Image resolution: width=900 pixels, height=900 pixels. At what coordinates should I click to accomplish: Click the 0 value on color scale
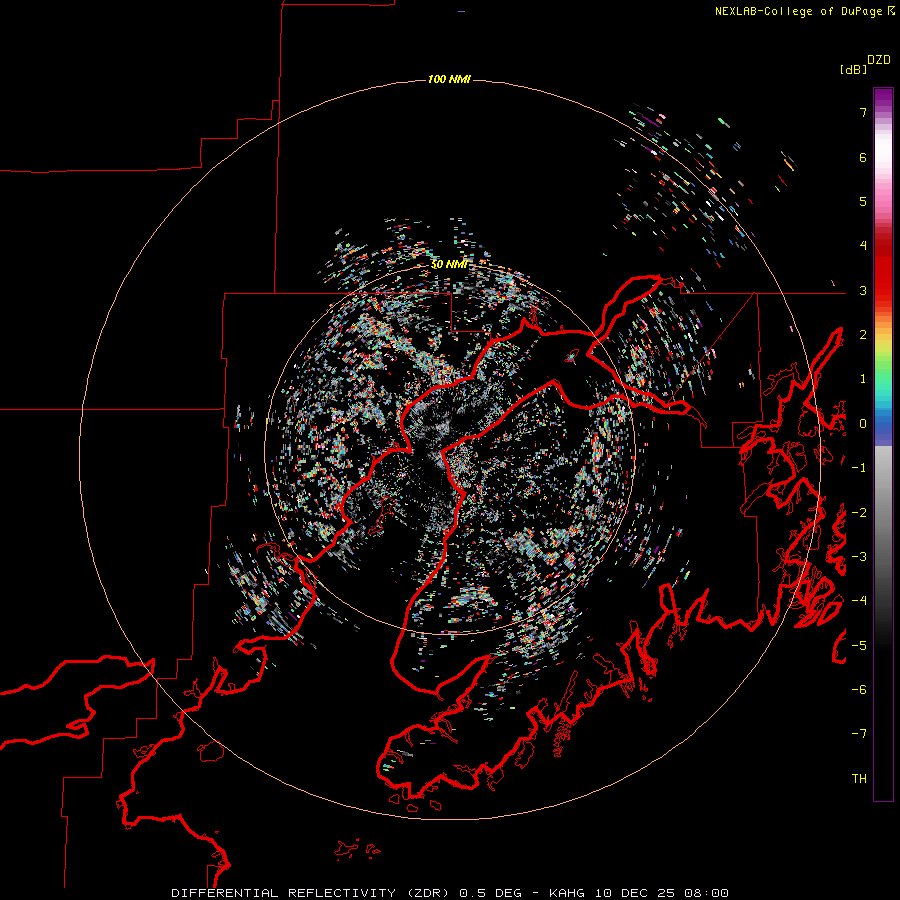(863, 424)
